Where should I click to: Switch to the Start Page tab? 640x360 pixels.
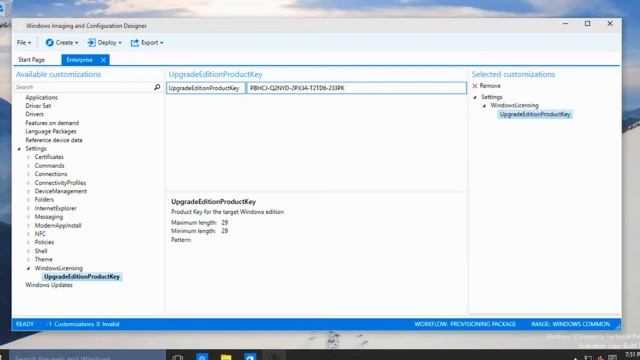(x=31, y=60)
